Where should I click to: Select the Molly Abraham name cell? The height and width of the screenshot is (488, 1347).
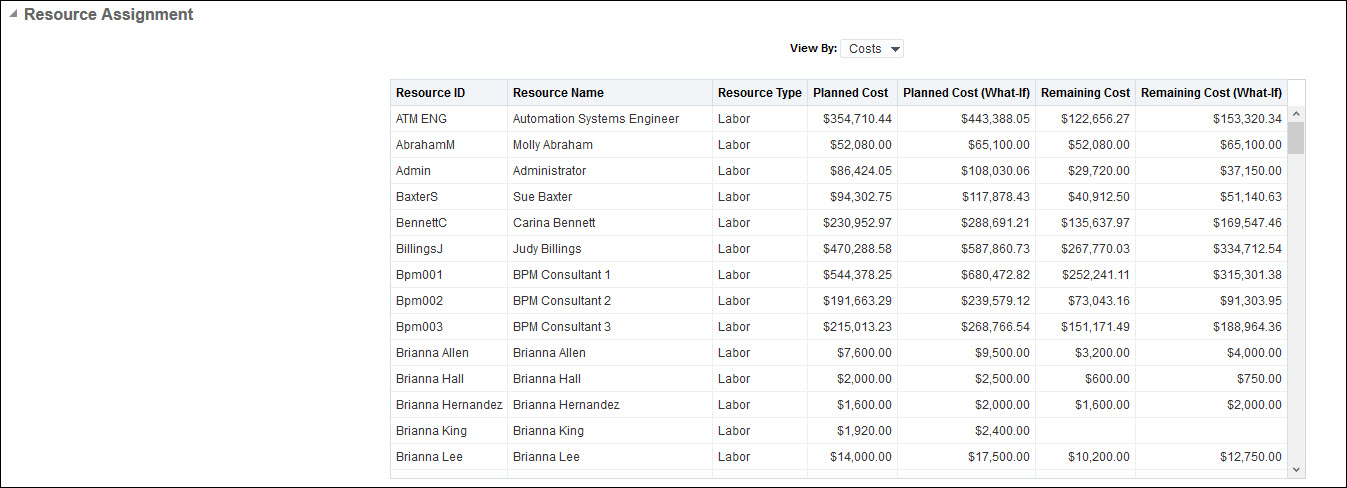click(552, 145)
